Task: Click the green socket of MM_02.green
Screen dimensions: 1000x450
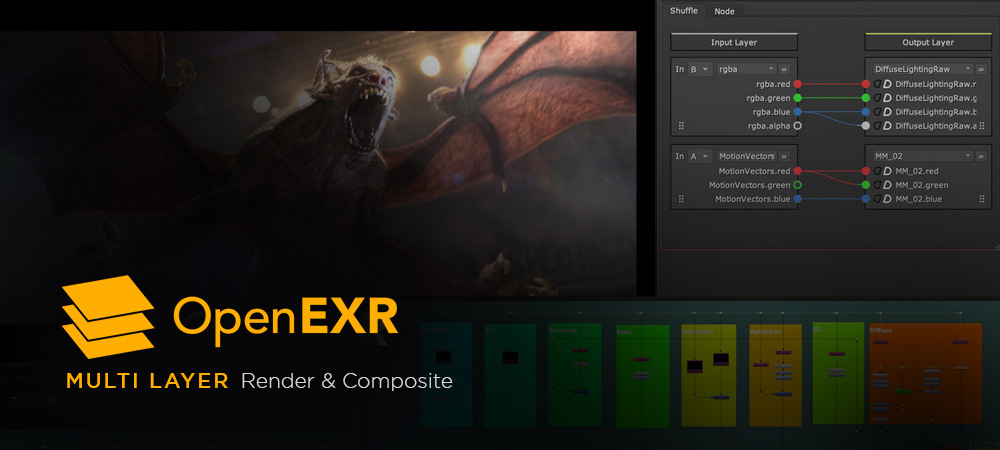Action: click(865, 185)
